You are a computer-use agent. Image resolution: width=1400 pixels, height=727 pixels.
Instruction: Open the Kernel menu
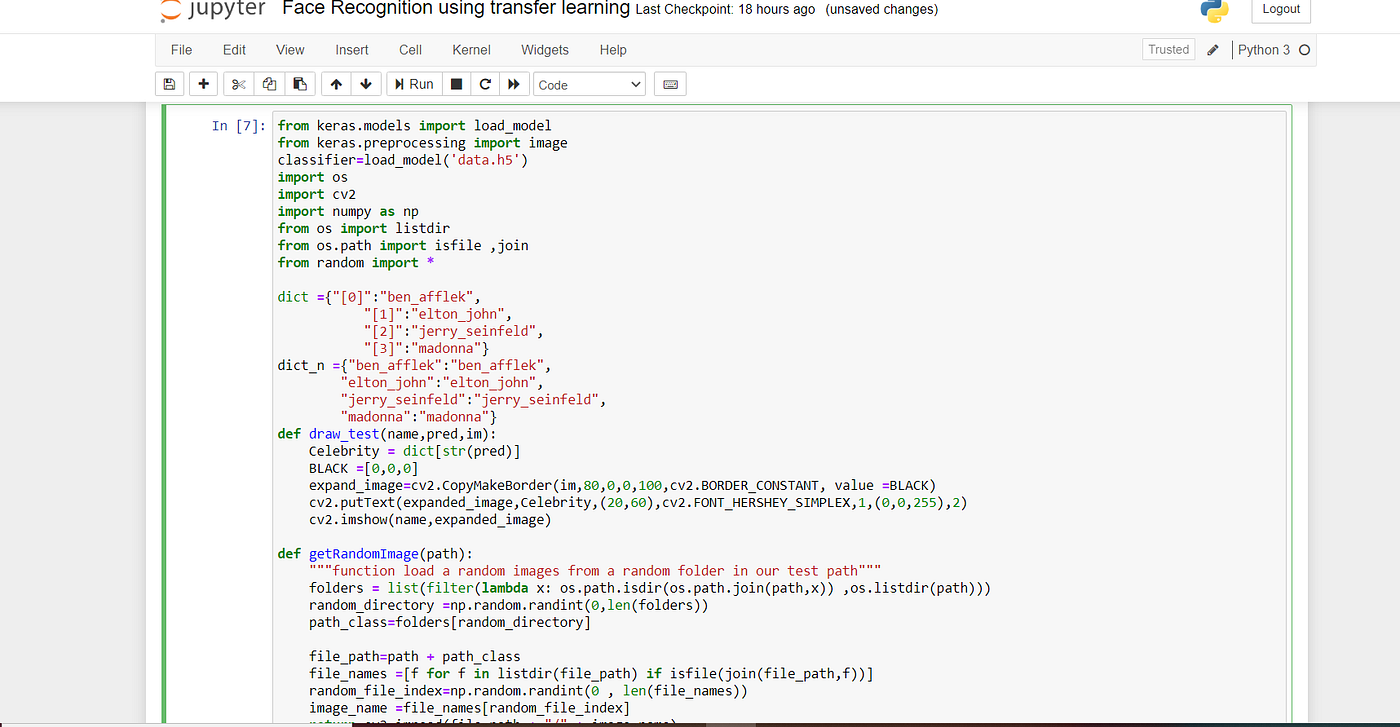(471, 50)
